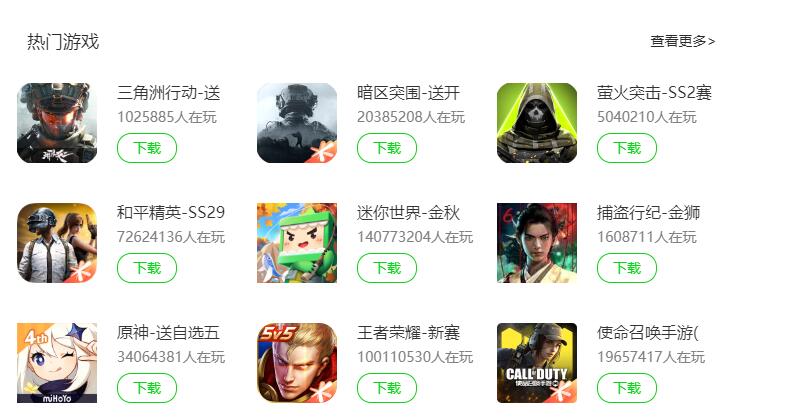The image size is (789, 420).
Task: Click 查看更多 to see more games
Action: click(x=682, y=41)
